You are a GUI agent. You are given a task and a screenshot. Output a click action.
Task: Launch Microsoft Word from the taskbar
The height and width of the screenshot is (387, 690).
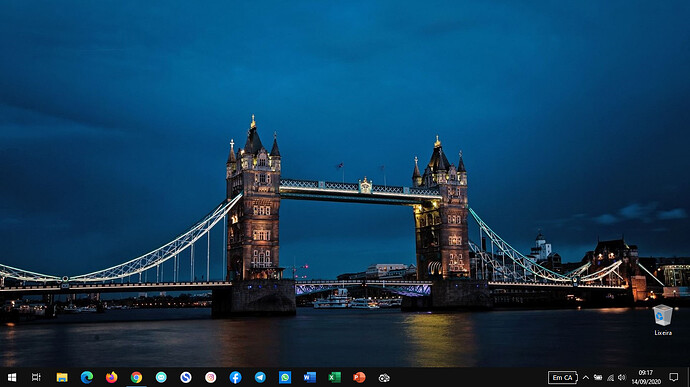tap(310, 377)
